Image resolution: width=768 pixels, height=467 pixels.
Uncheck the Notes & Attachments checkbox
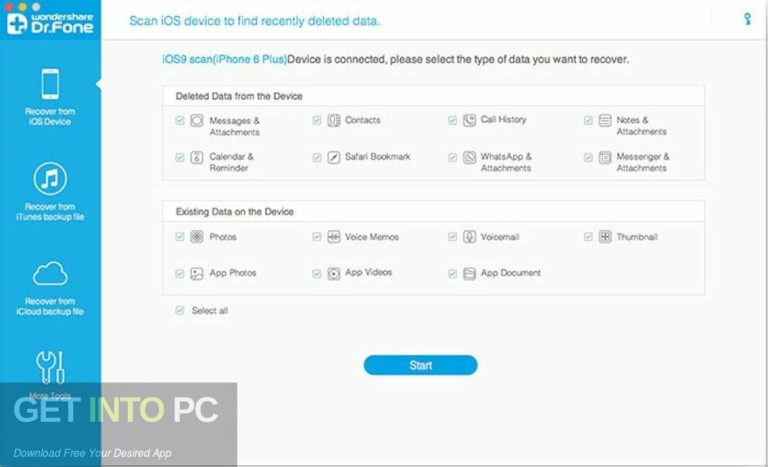click(588, 120)
